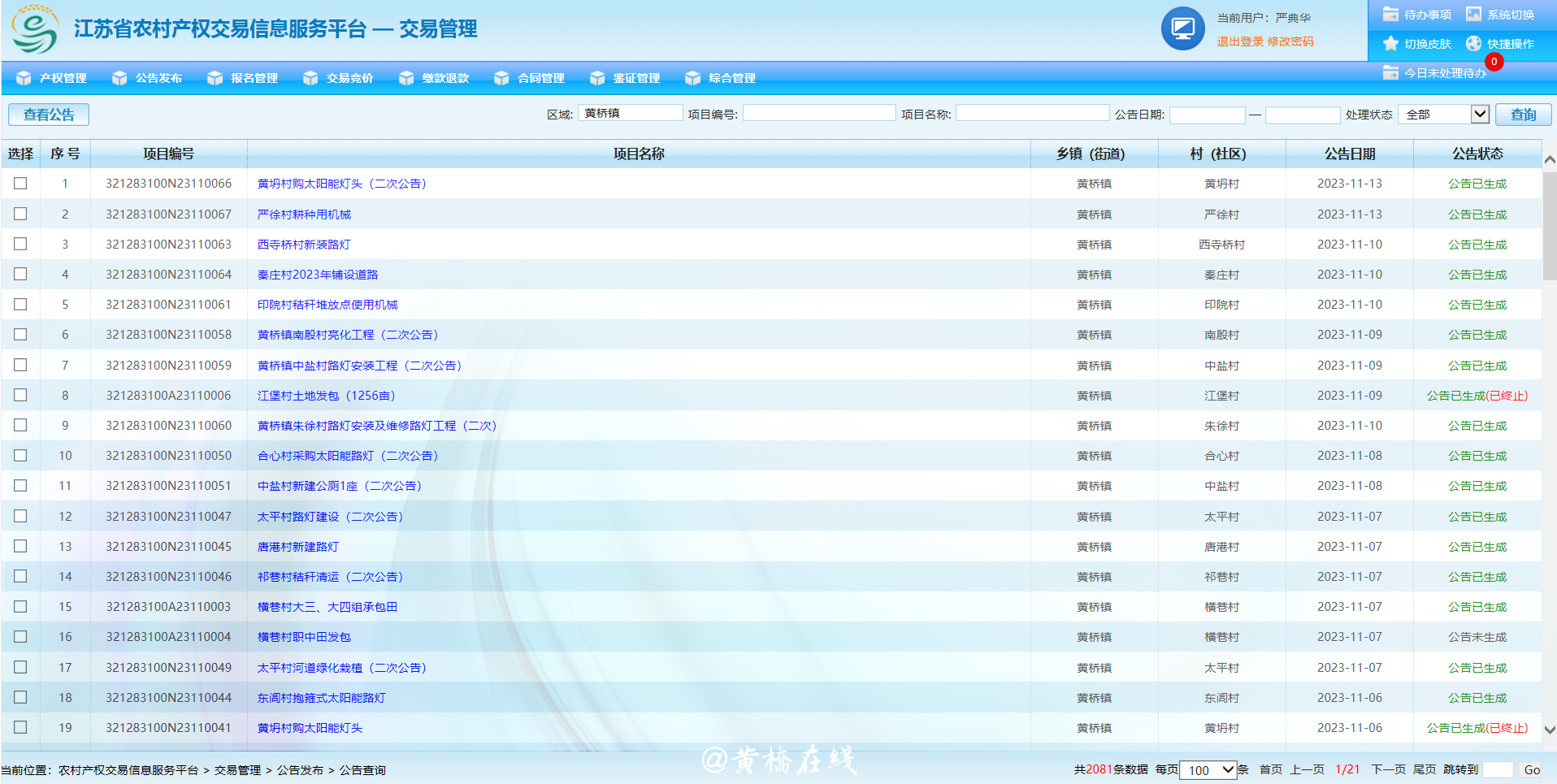
Task: Open the 交易竞价 menu
Action: pos(350,78)
